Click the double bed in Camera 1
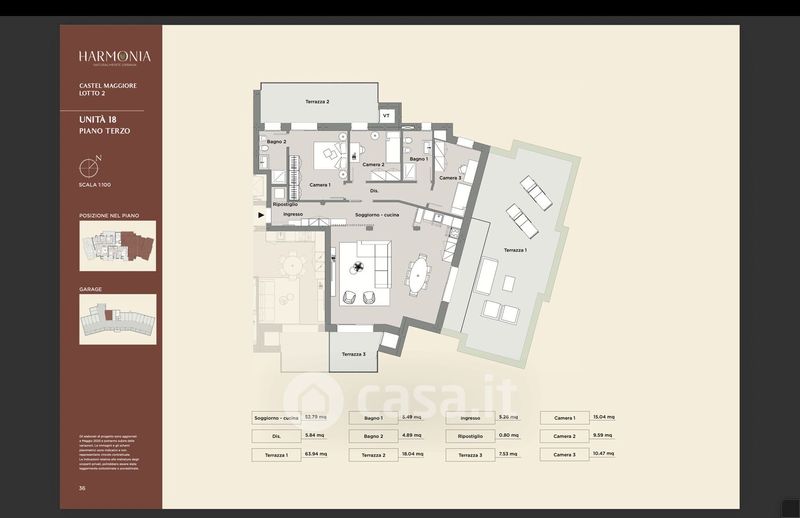Viewport: 800px width, 518px height. [x=327, y=157]
